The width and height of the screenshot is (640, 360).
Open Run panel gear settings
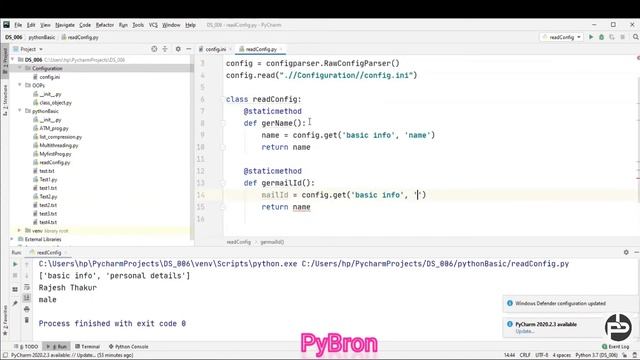(x=626, y=253)
